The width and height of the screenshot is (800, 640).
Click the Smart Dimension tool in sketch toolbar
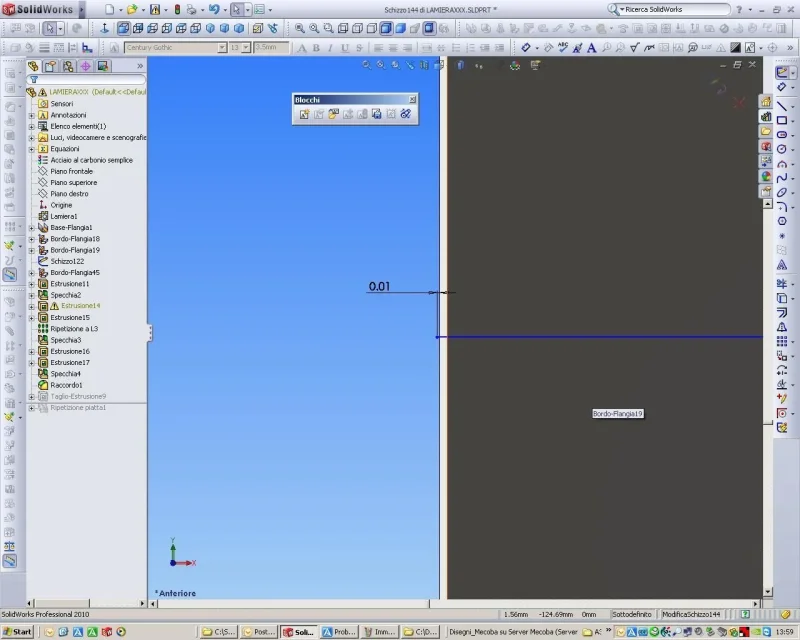[x=782, y=87]
